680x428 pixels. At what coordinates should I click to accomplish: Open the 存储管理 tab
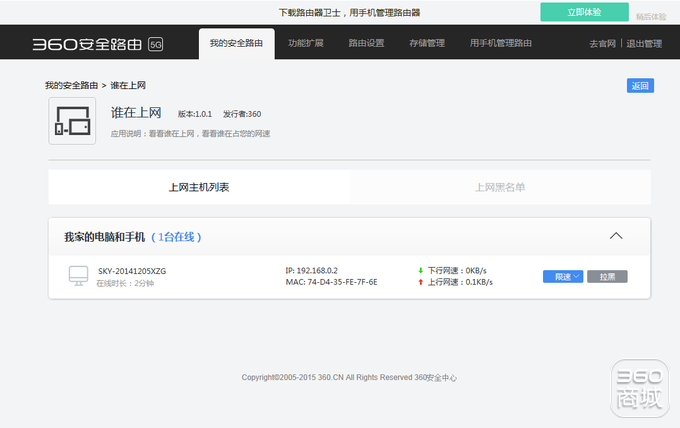[x=427, y=43]
